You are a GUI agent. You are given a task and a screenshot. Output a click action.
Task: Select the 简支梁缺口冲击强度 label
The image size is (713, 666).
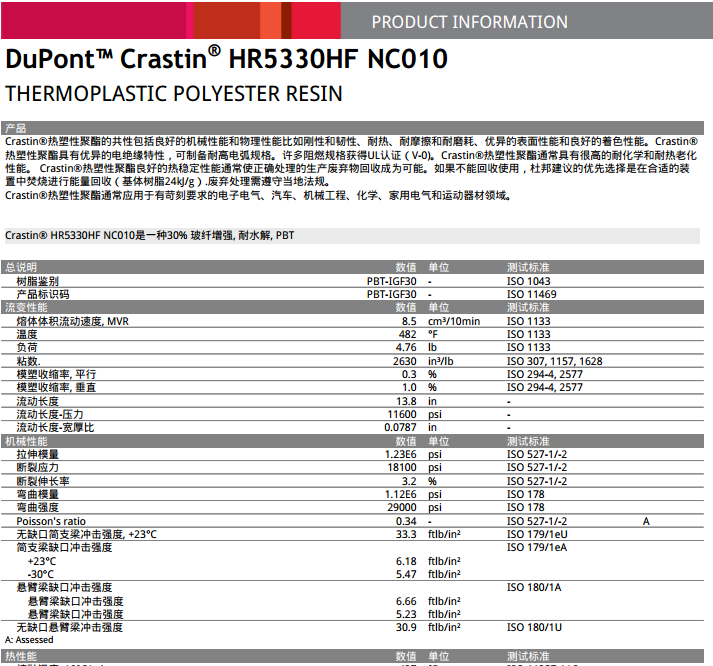(x=64, y=547)
